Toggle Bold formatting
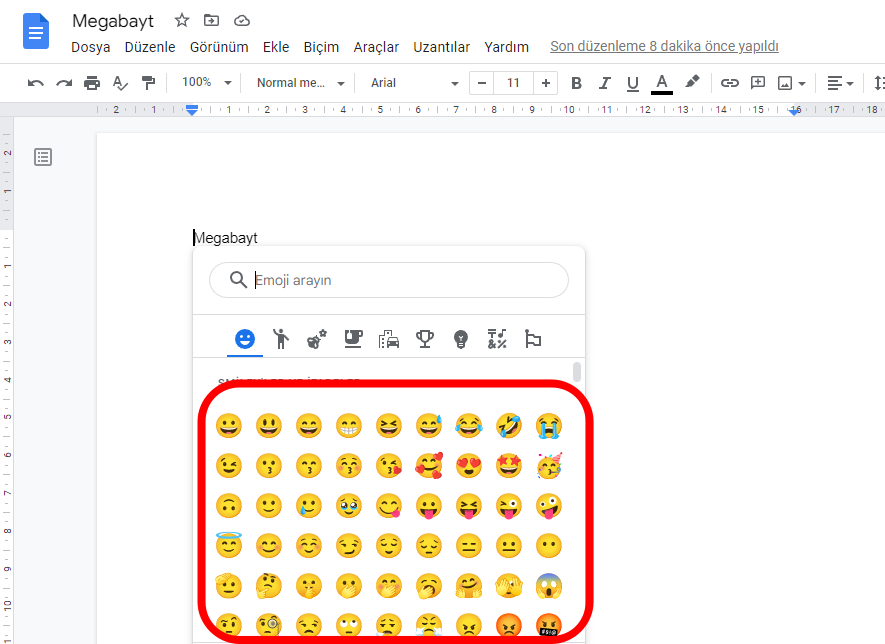The width and height of the screenshot is (885, 644). coord(576,83)
